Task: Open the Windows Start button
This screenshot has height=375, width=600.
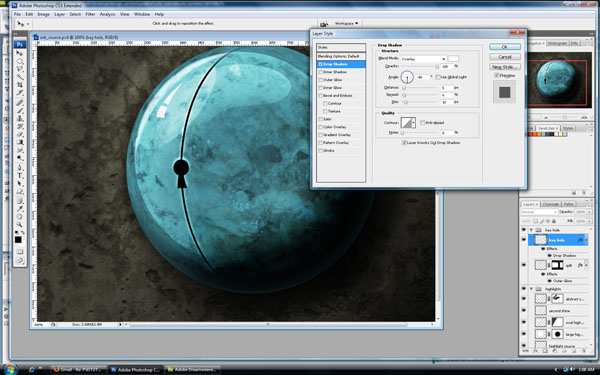Action: [10, 369]
